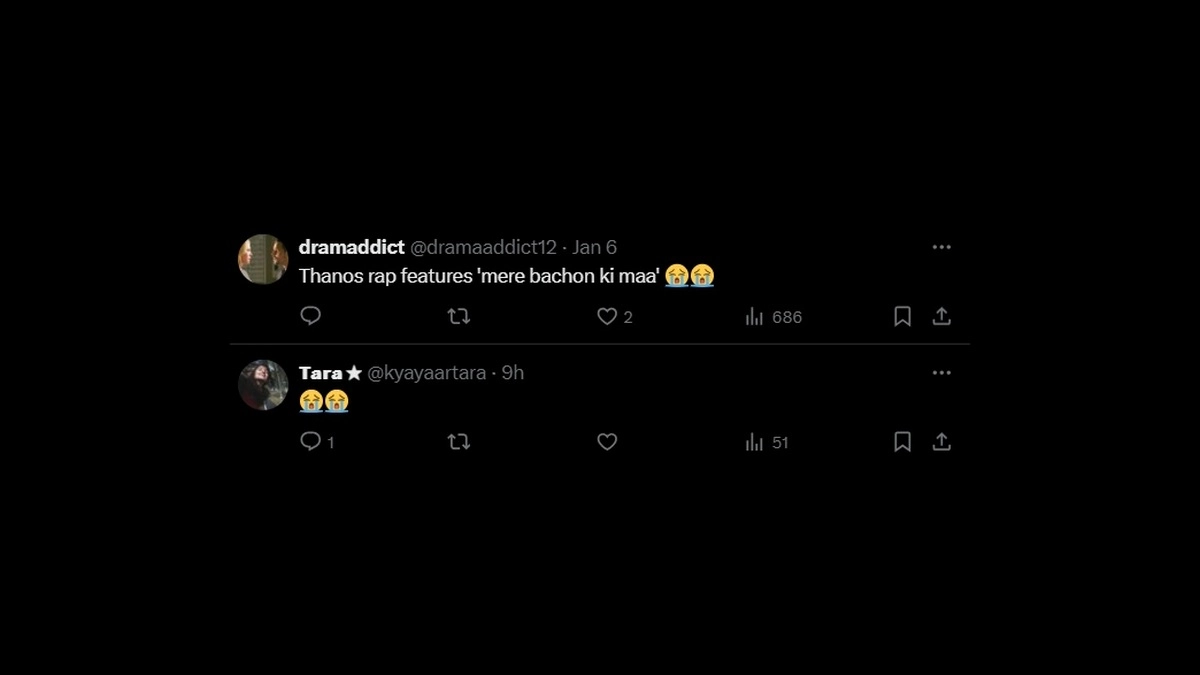This screenshot has height=675, width=1200.
Task: Share Tara's tweet
Action: [x=941, y=441]
